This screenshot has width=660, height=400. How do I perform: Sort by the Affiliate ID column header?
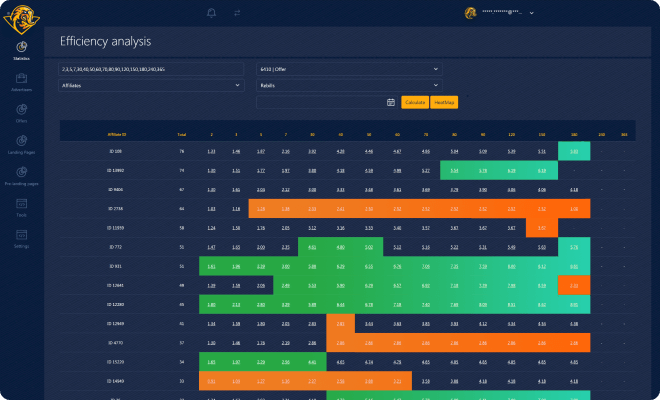point(118,133)
